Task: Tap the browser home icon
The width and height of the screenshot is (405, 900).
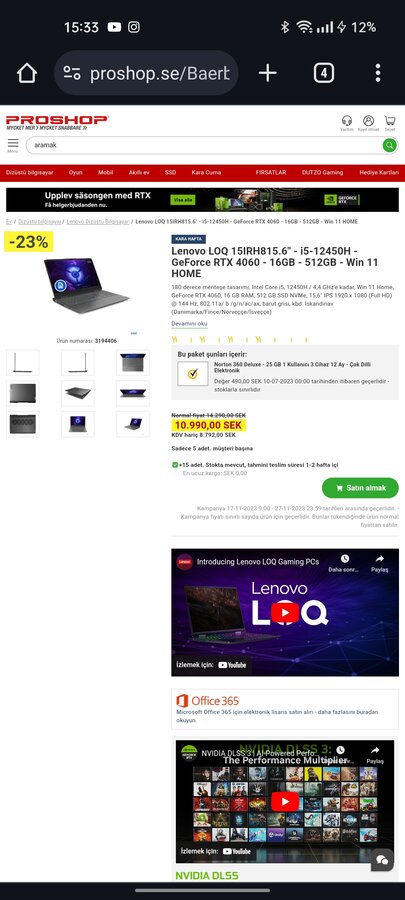Action: 27,73
